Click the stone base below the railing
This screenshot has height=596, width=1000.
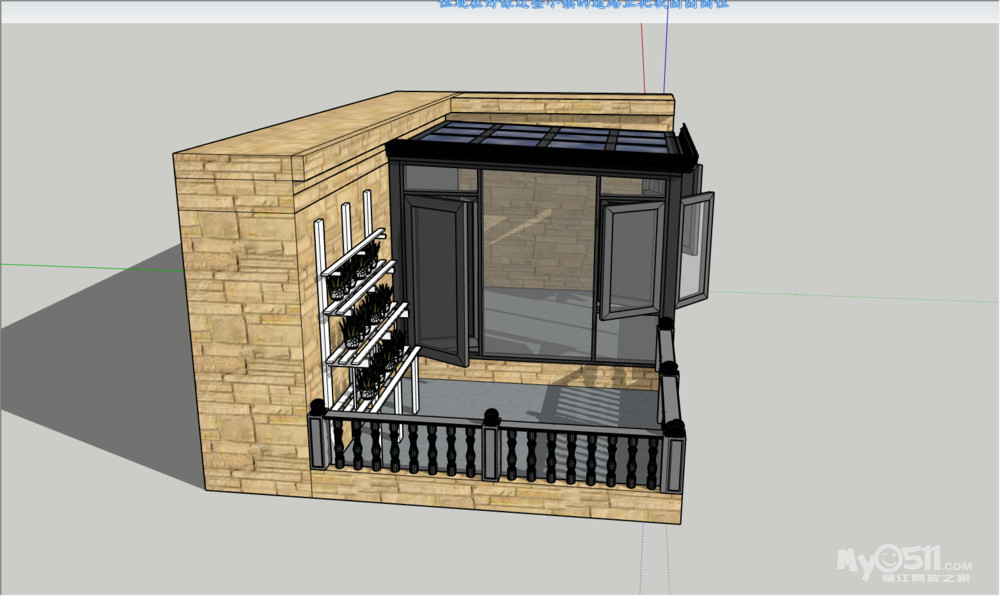tap(500, 497)
